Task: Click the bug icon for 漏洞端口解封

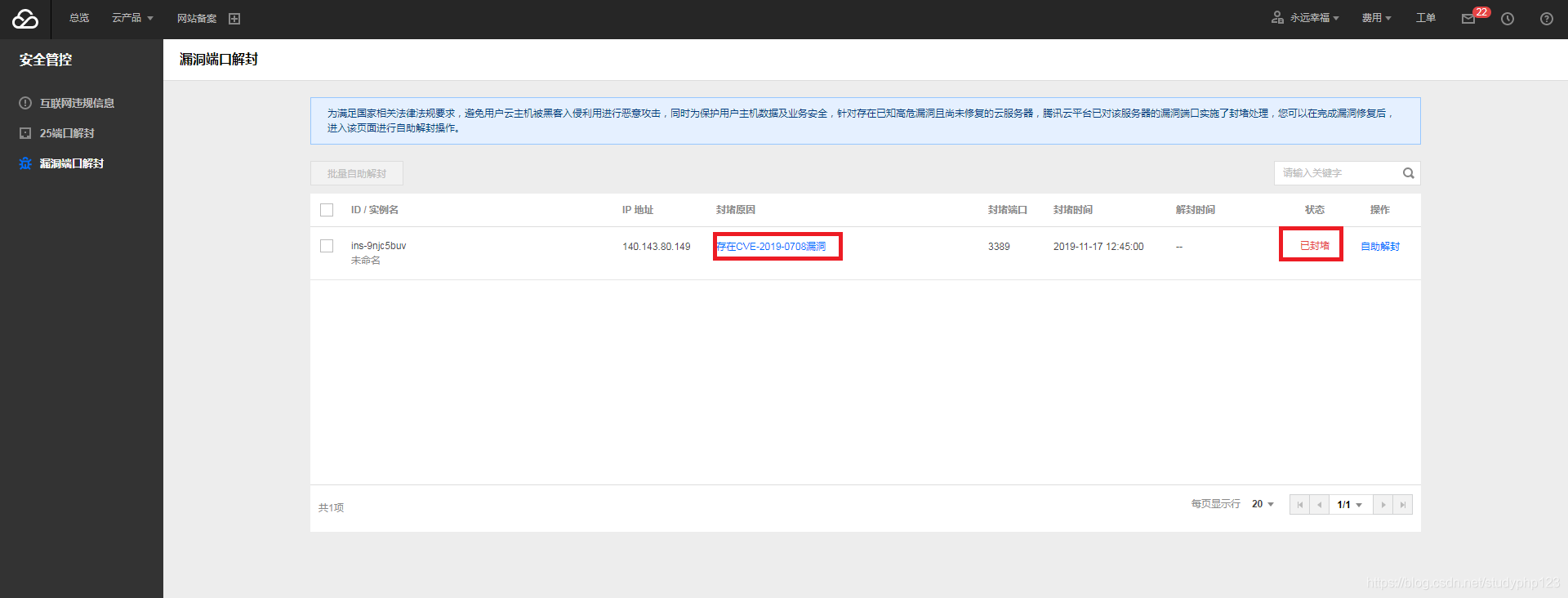Action: (x=25, y=163)
